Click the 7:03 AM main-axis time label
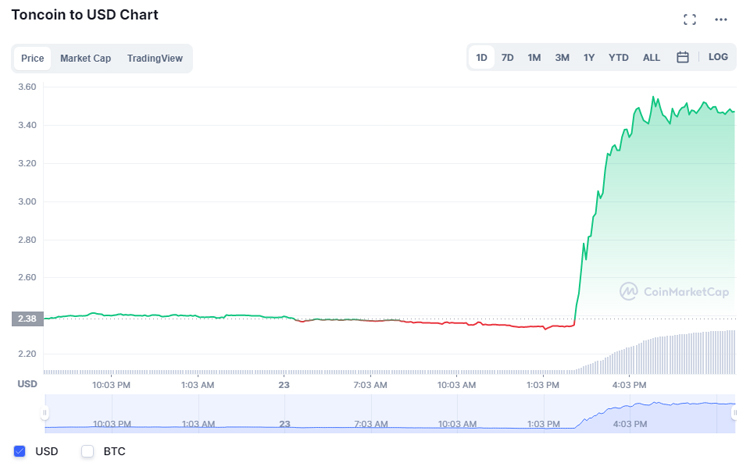This screenshot has width=750, height=470. coord(370,385)
